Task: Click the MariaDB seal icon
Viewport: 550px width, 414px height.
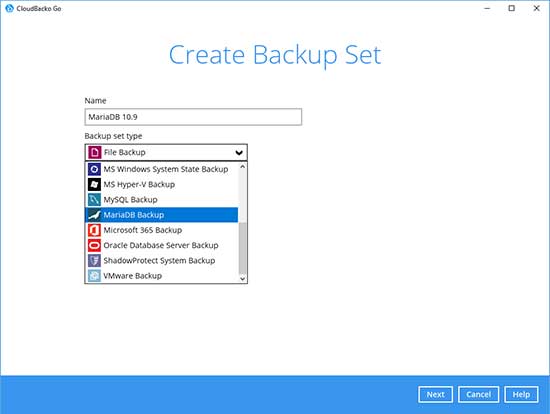Action: pos(94,215)
